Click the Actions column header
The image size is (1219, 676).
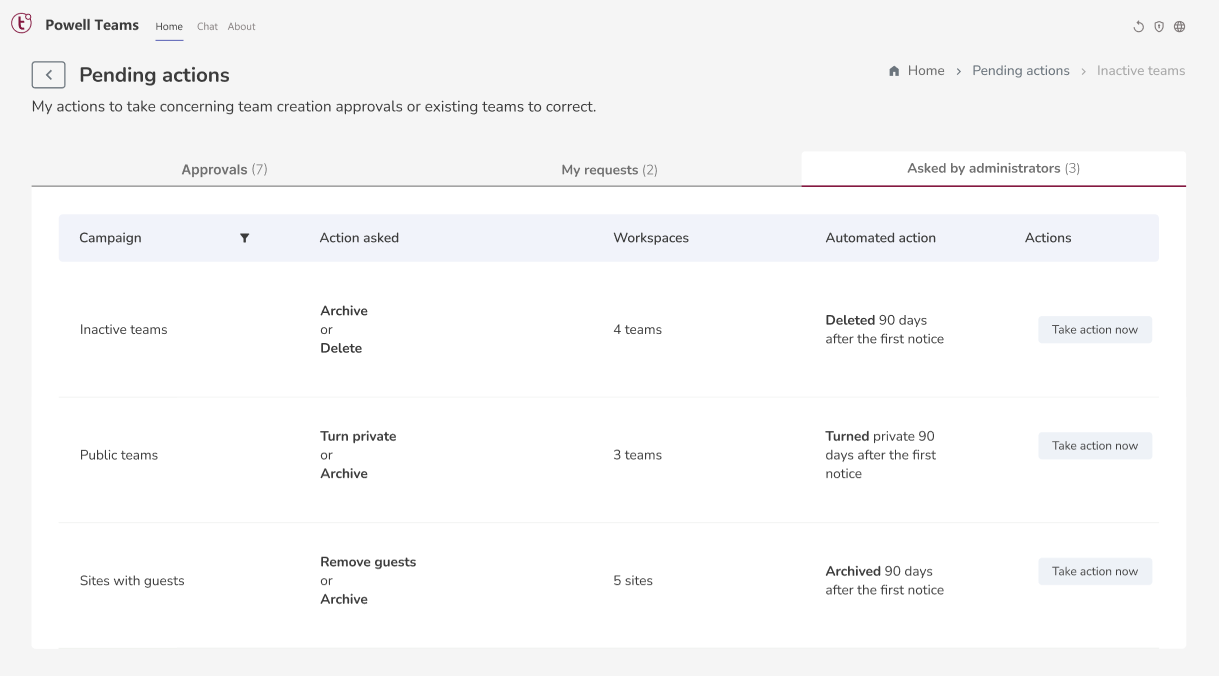tap(1048, 238)
